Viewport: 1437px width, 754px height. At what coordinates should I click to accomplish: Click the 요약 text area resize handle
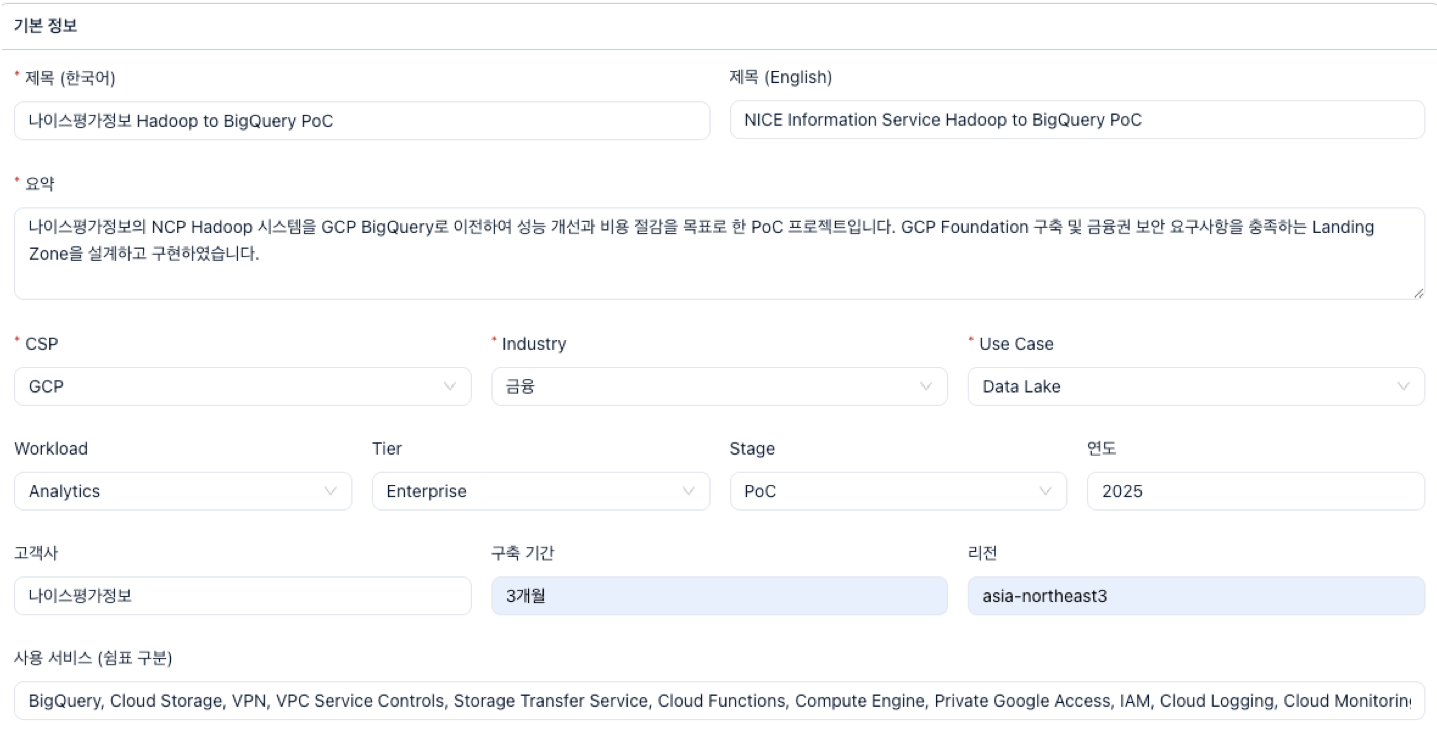click(x=1418, y=292)
